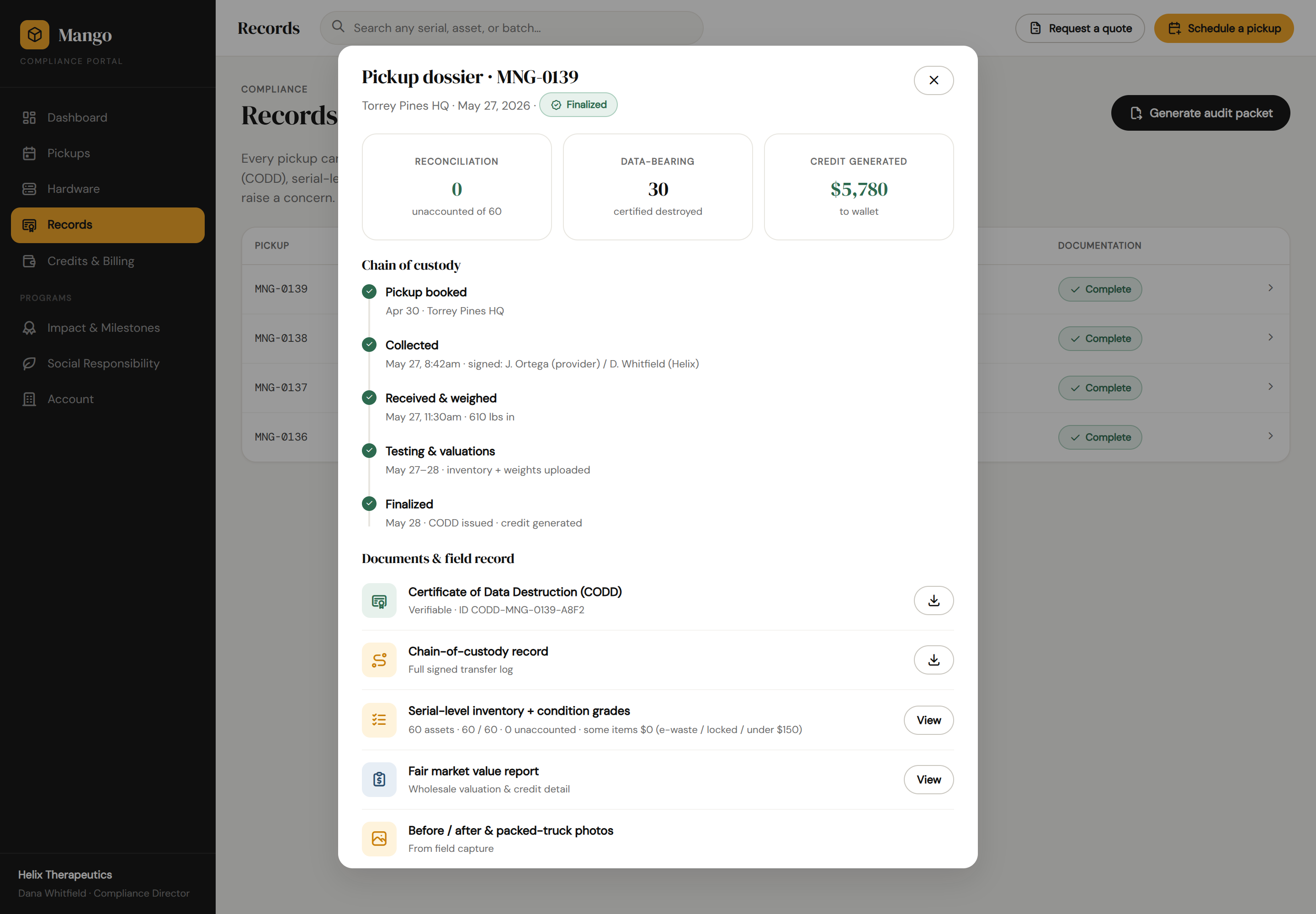The image size is (1316, 914).
Task: Click the Pickup booked check icon
Action: tap(369, 292)
